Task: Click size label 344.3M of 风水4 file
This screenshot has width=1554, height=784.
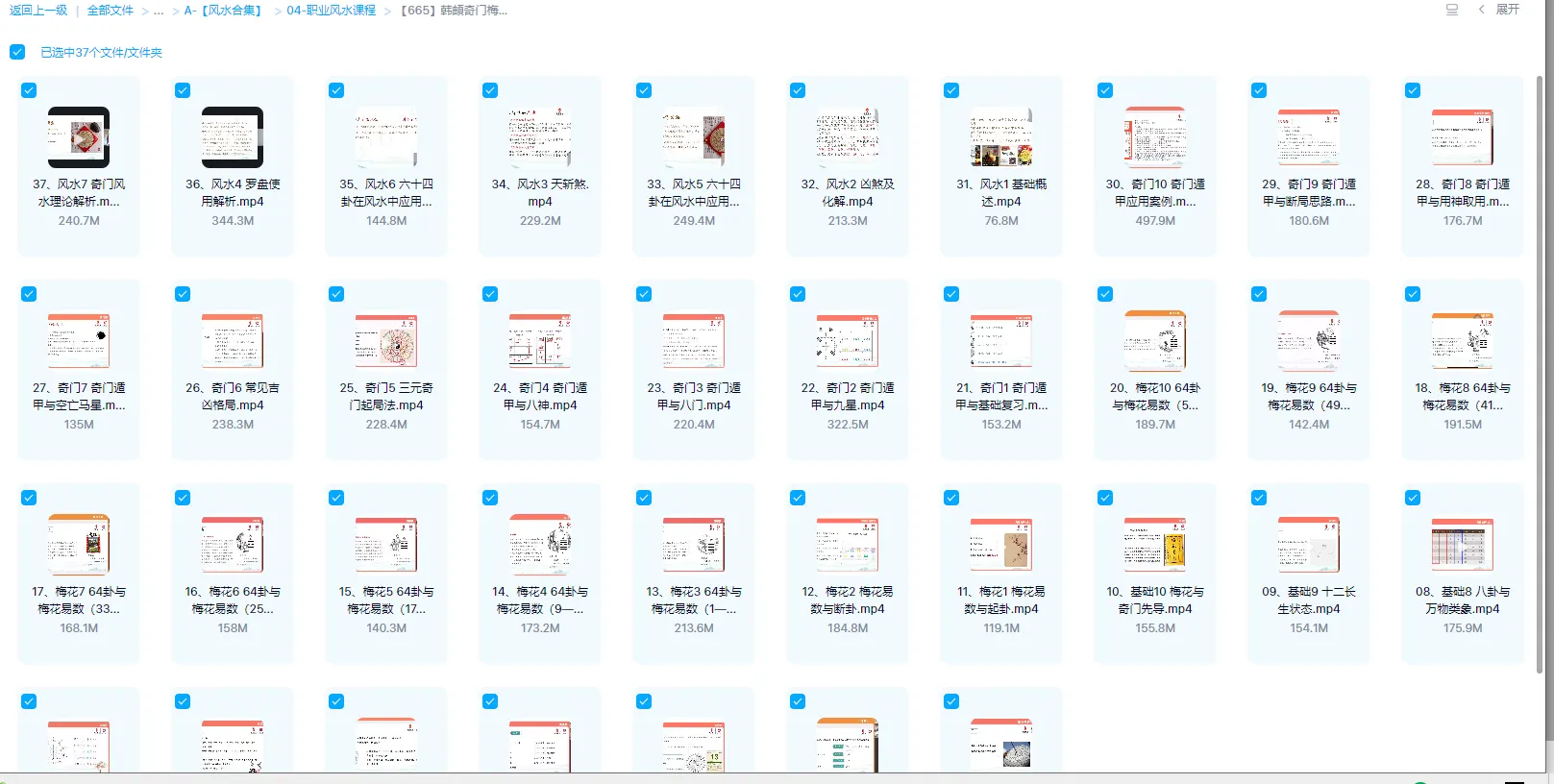Action: pyautogui.click(x=233, y=221)
